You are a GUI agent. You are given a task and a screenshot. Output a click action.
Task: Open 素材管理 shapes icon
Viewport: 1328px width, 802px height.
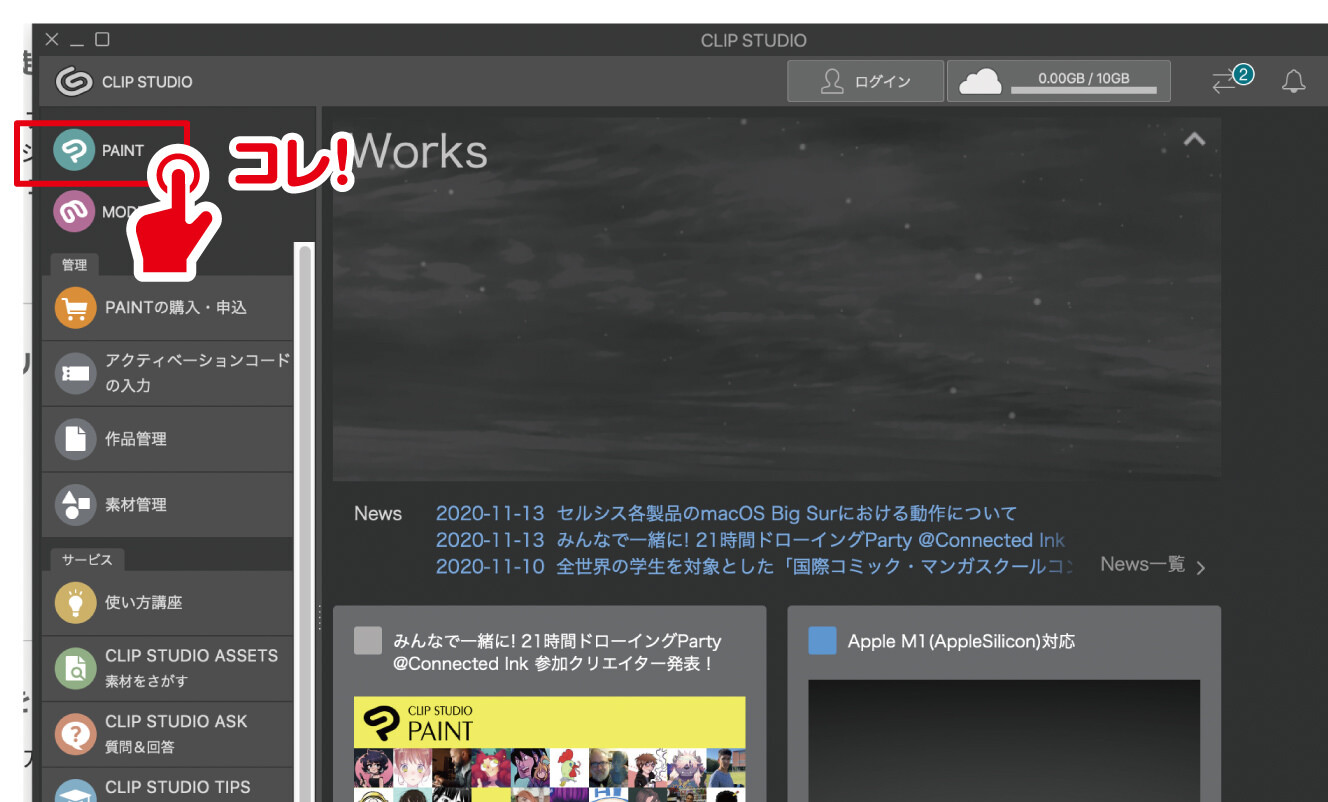click(75, 505)
